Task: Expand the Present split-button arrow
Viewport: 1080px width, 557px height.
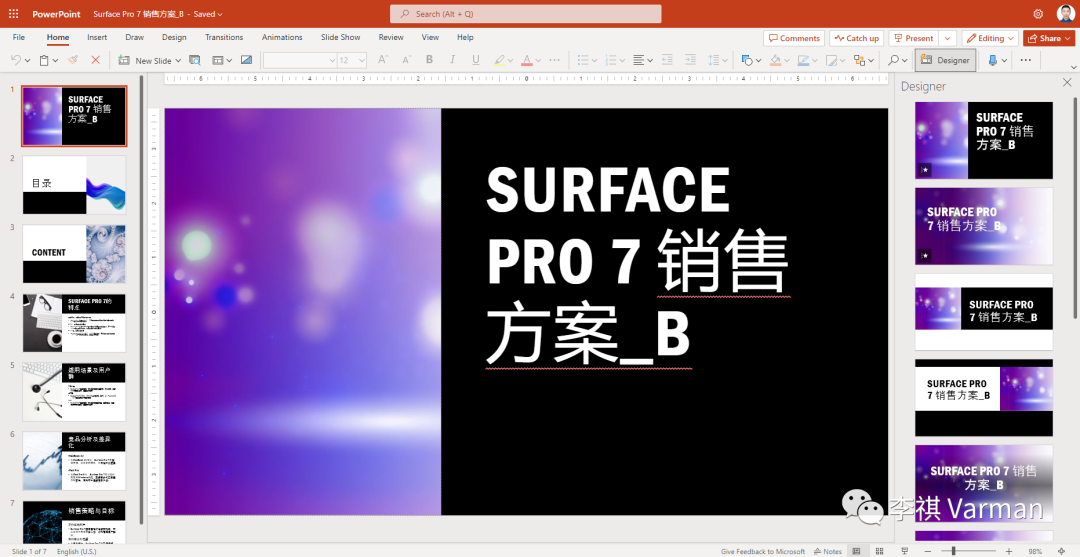Action: pos(948,39)
